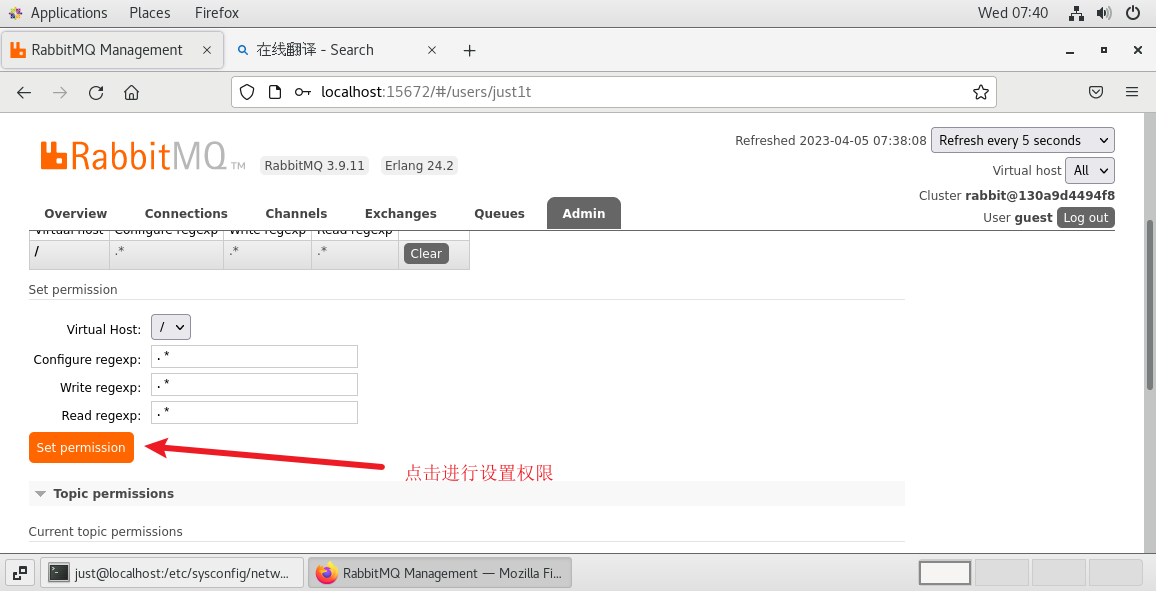Open the Connections tab
The width and height of the screenshot is (1156, 591).
coord(186,213)
